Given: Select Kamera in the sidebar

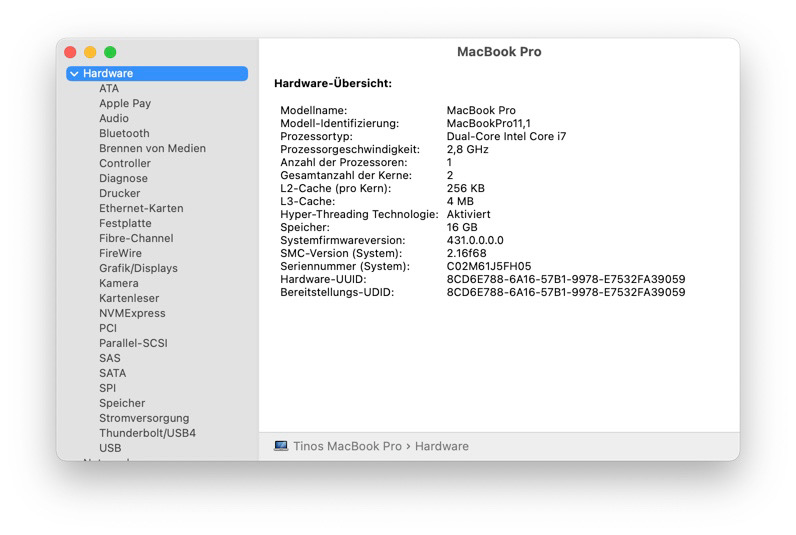Looking at the screenshot, I should coord(119,283).
